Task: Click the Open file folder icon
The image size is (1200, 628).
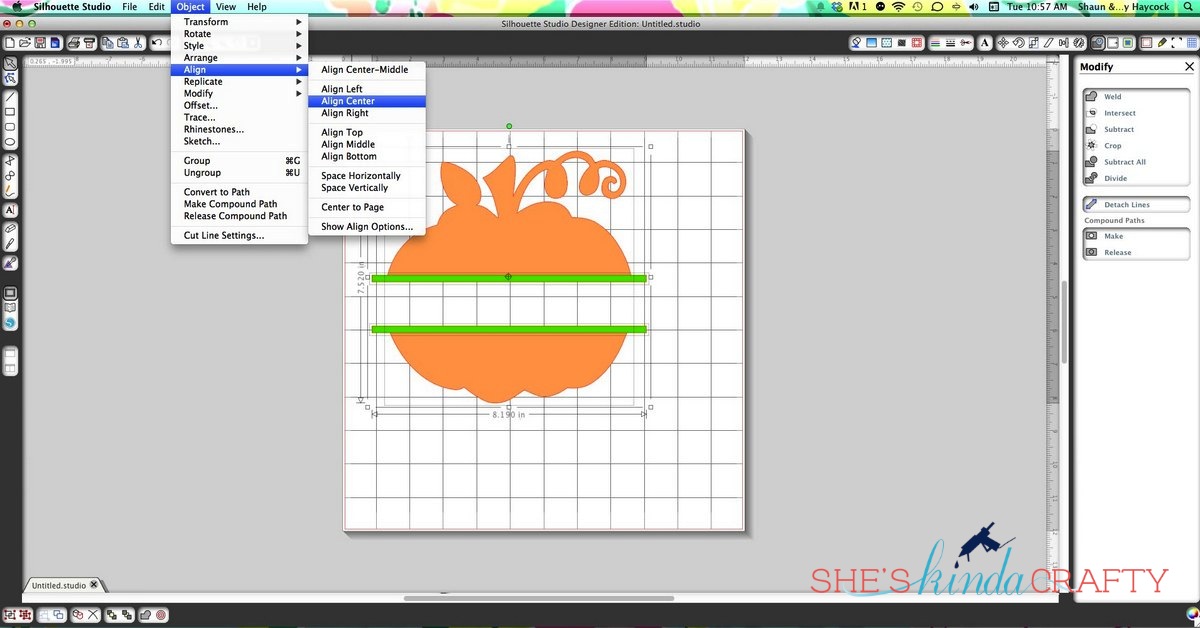Action: (x=25, y=43)
